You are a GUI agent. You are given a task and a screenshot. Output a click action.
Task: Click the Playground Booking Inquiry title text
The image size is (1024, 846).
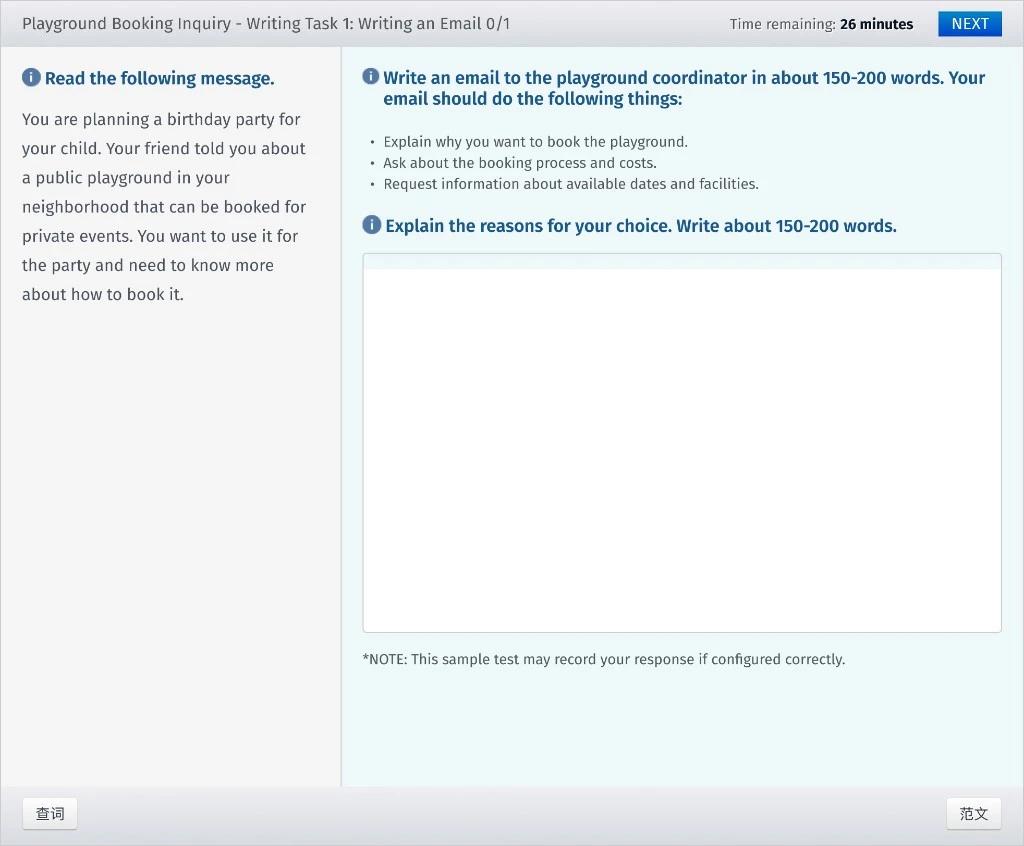126,23
